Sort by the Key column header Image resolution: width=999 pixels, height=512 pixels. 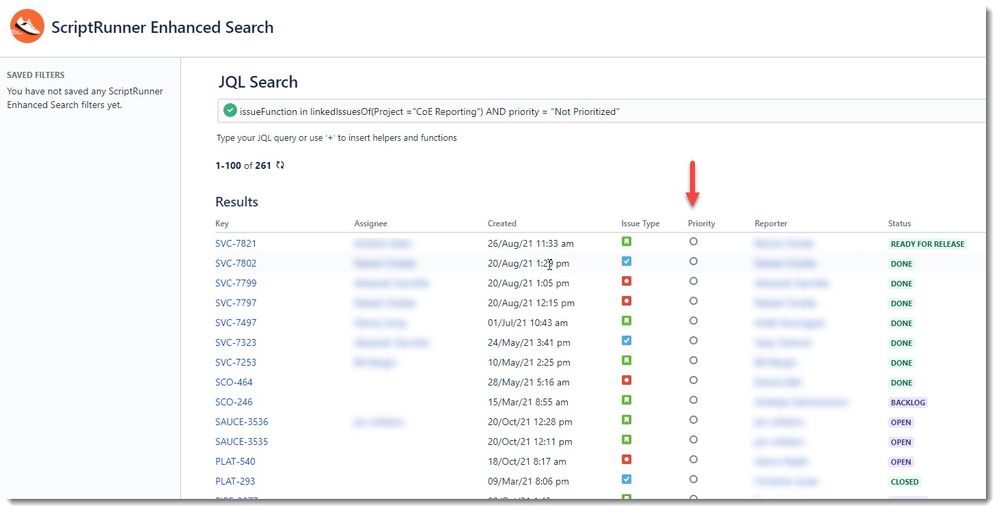(x=222, y=224)
